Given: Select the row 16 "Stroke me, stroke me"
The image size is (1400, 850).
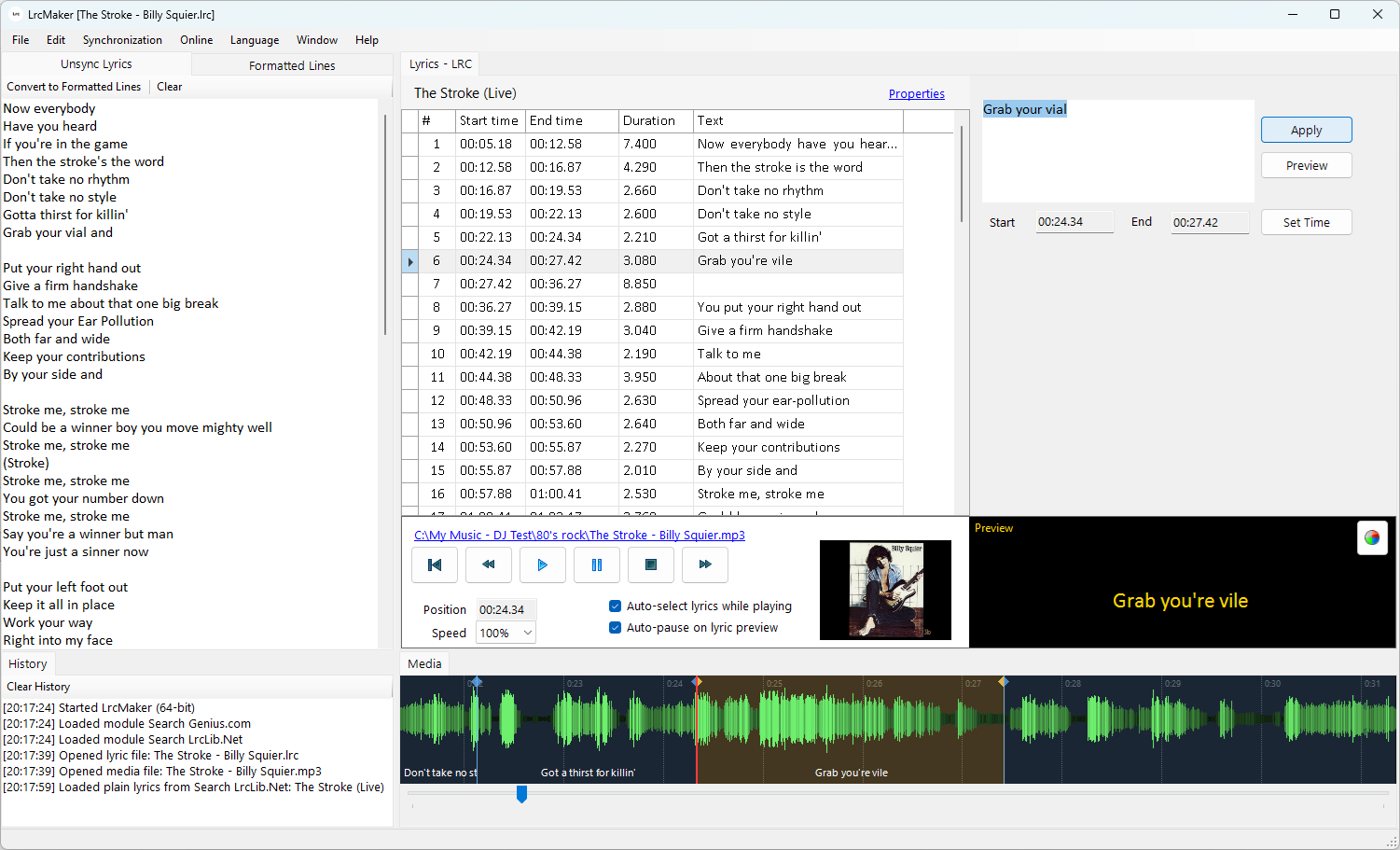Looking at the screenshot, I should pyautogui.click(x=653, y=495).
